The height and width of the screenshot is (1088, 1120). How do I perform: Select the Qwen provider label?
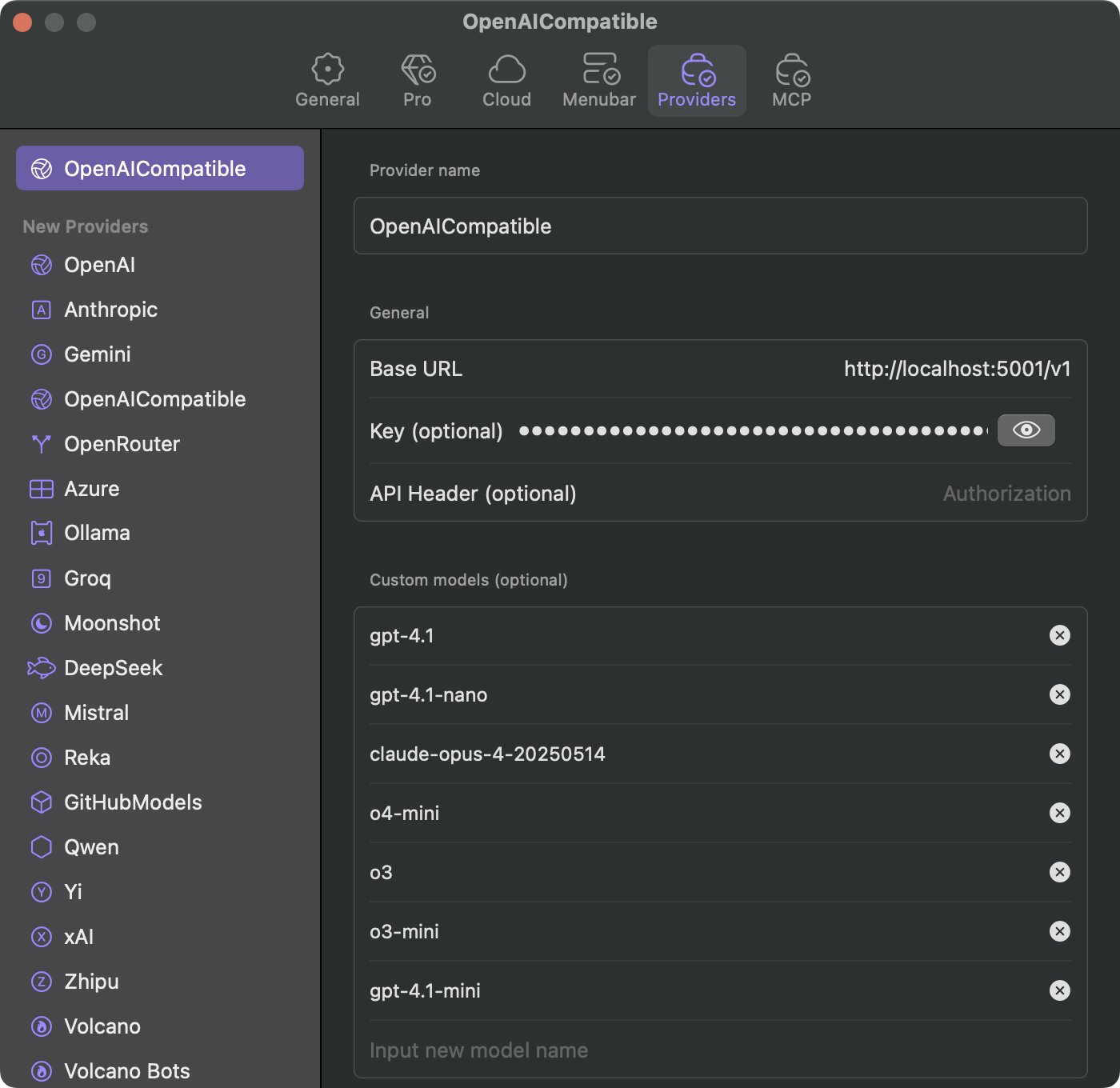tap(91, 847)
